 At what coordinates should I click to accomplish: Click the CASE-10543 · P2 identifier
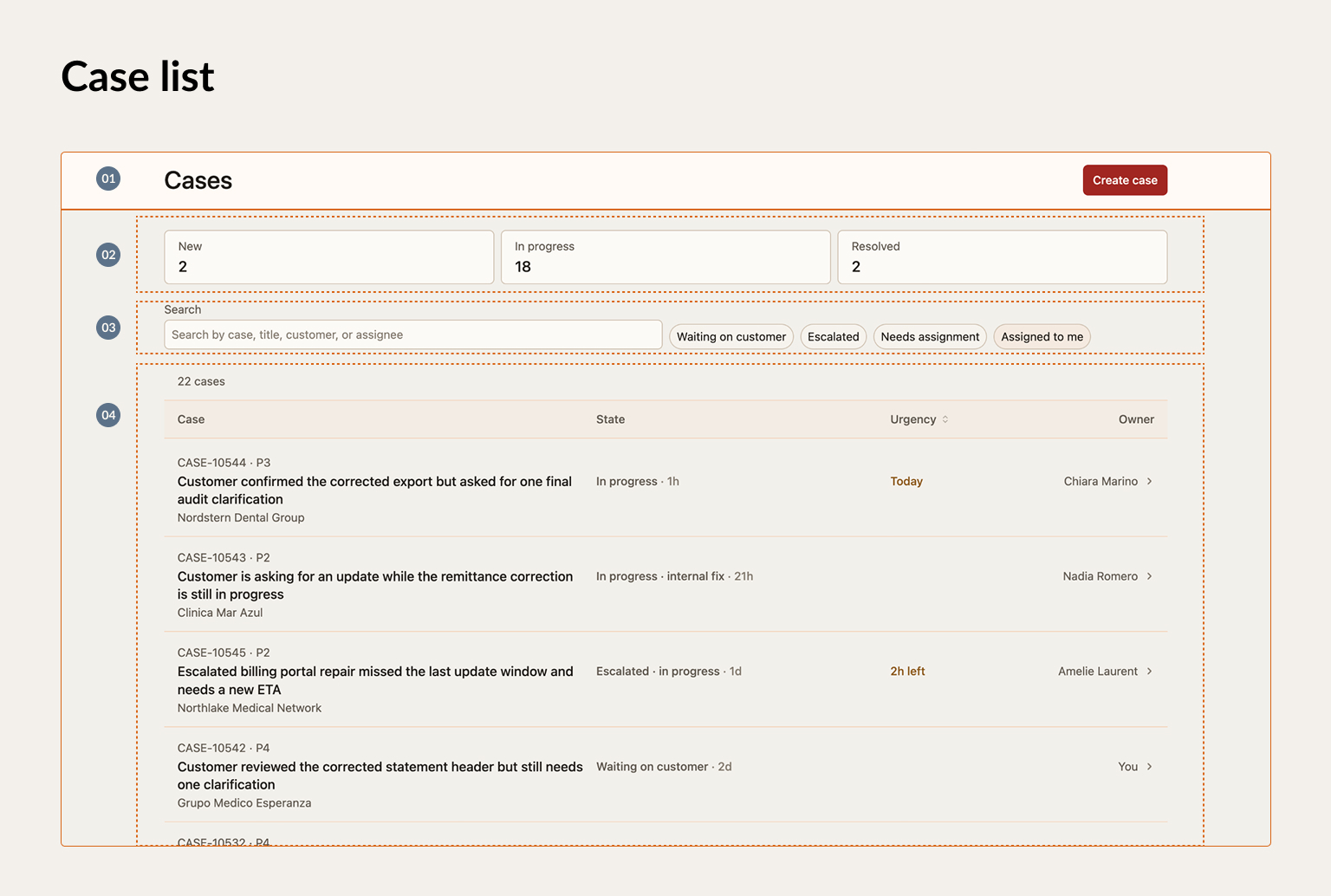click(224, 558)
